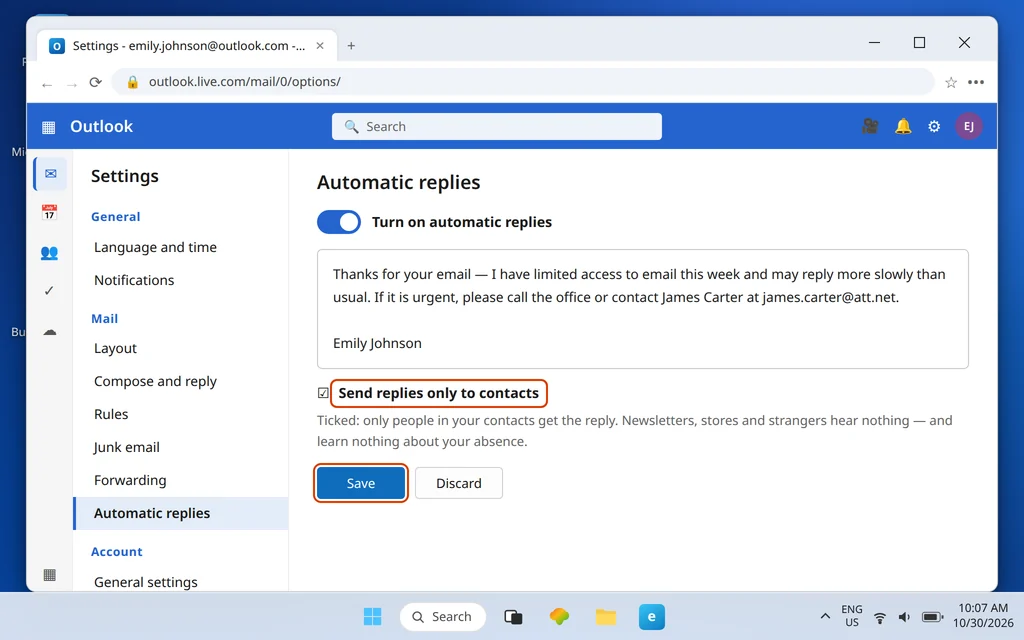Click the Outlook brand title
The image size is (1024, 640).
[x=101, y=127]
